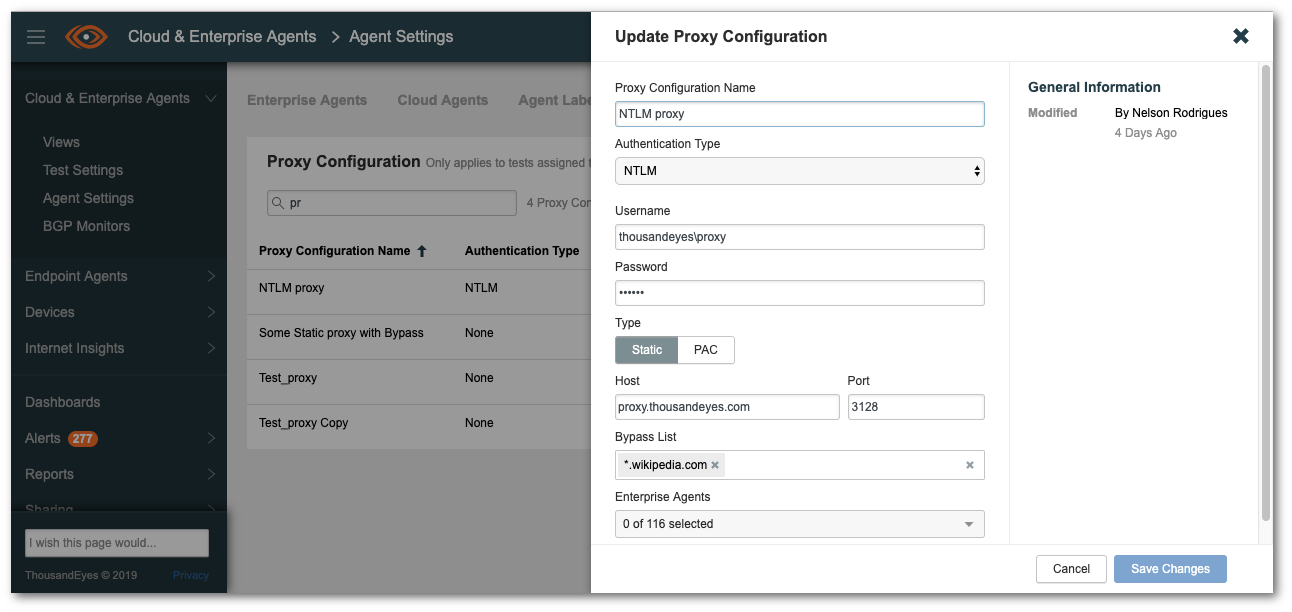1292x612 pixels.
Task: Edit the Proxy Configuration Name field
Action: click(800, 114)
